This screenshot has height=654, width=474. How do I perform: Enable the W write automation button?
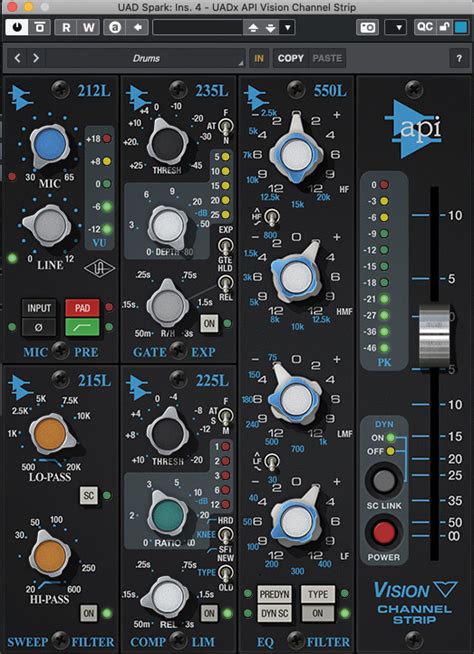88,28
